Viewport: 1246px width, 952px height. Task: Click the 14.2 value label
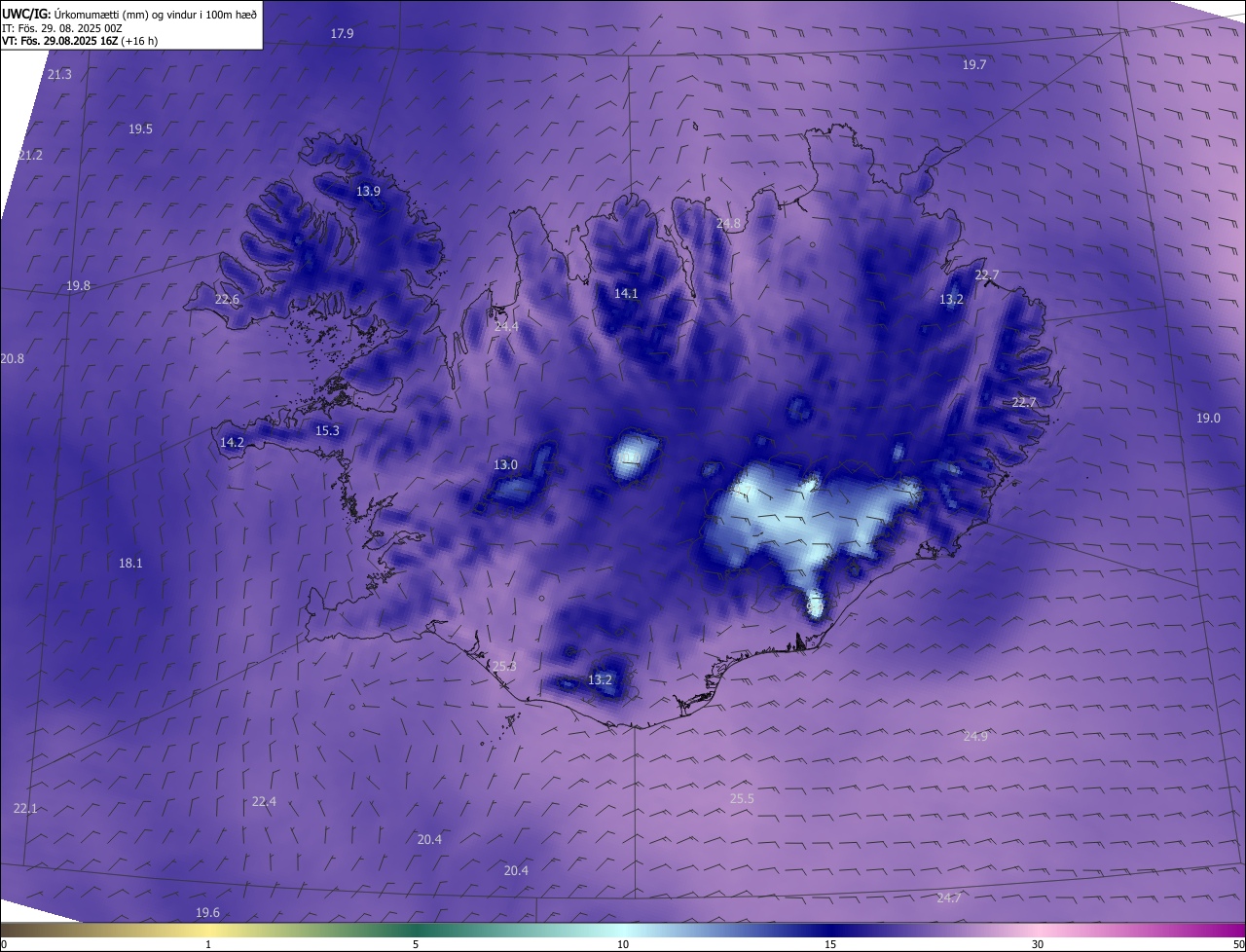click(x=232, y=442)
